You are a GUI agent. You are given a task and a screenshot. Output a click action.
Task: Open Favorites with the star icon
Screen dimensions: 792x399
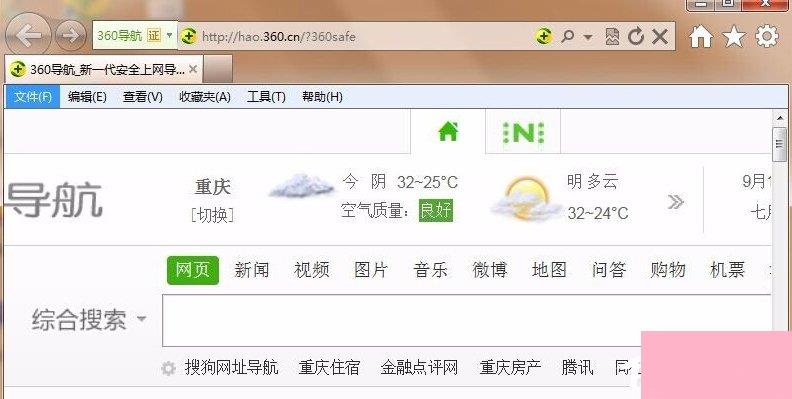click(x=734, y=36)
